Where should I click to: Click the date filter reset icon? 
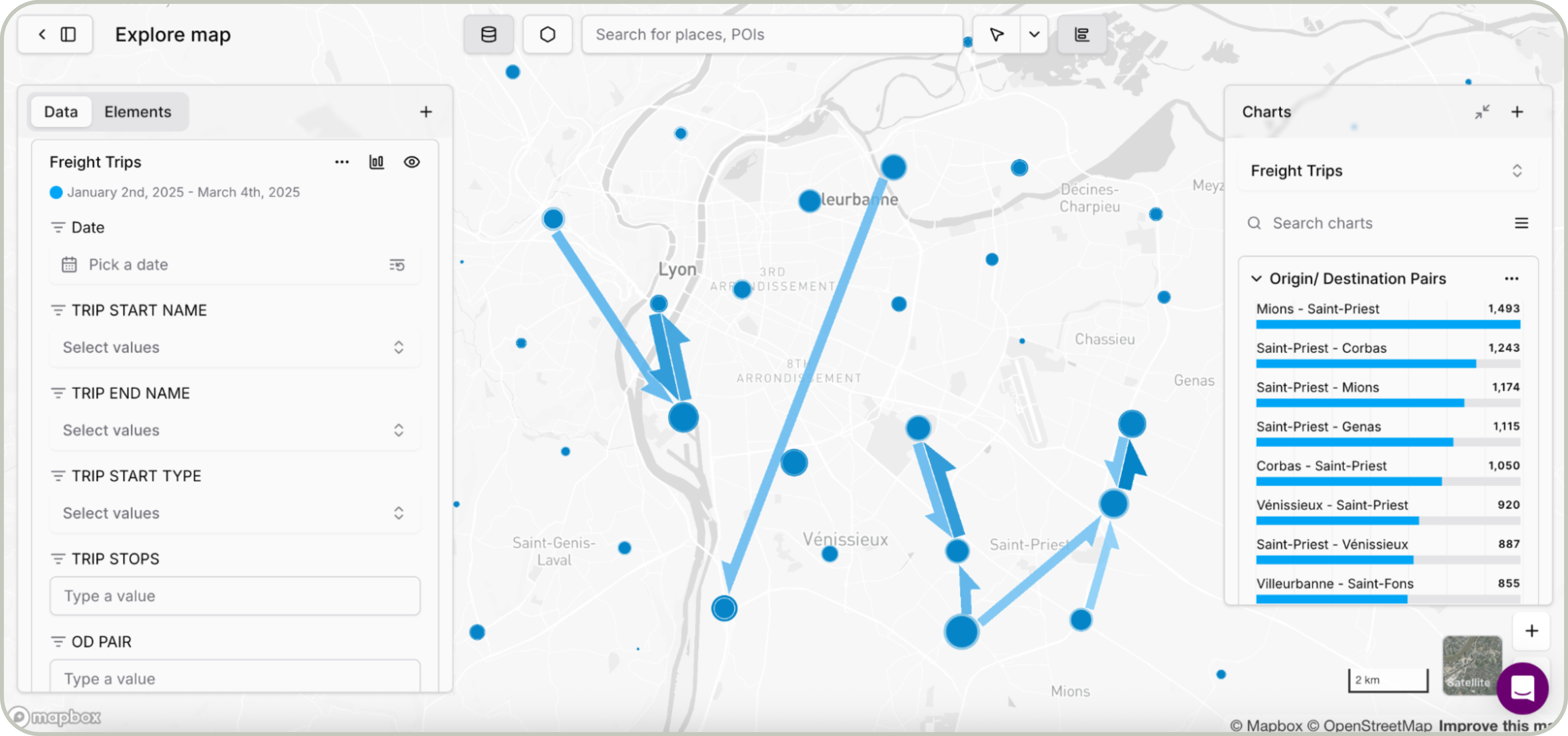click(x=397, y=265)
